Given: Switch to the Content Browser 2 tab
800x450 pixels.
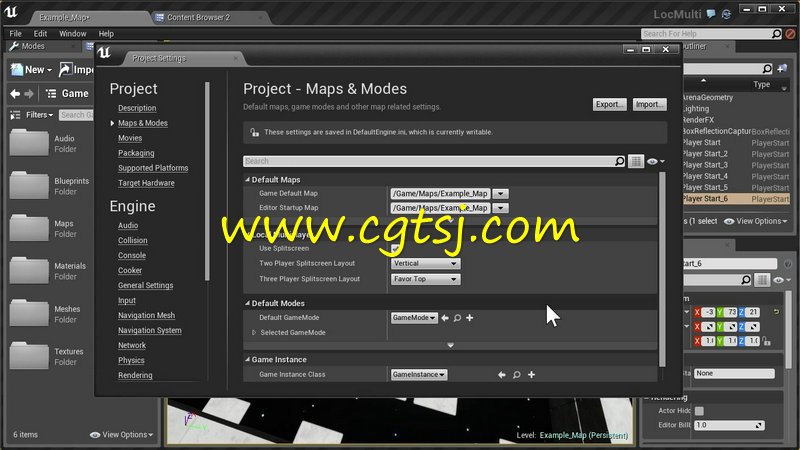Looking at the screenshot, I should [x=198, y=17].
